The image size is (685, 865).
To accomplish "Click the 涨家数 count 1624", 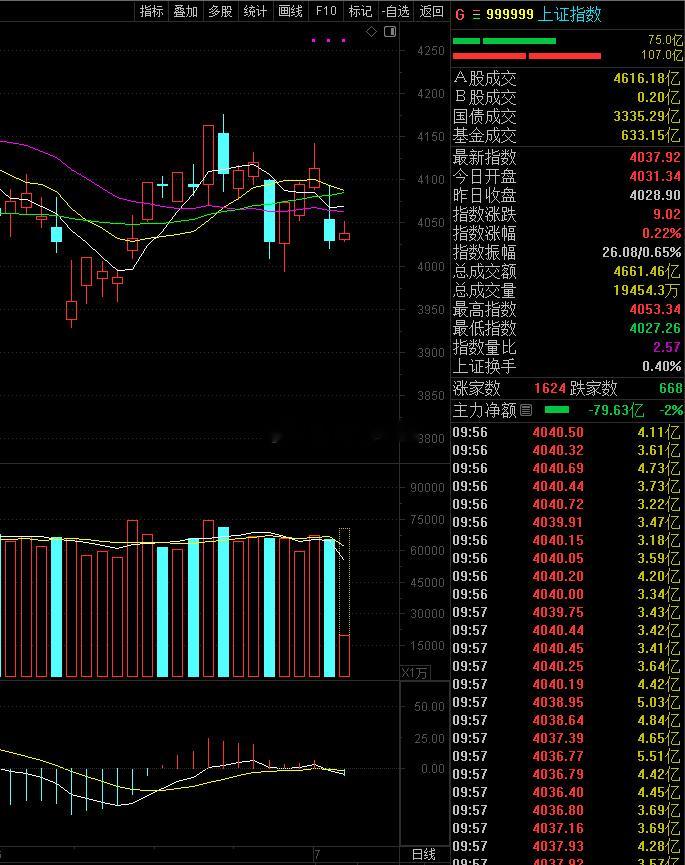I will pyautogui.click(x=550, y=388).
